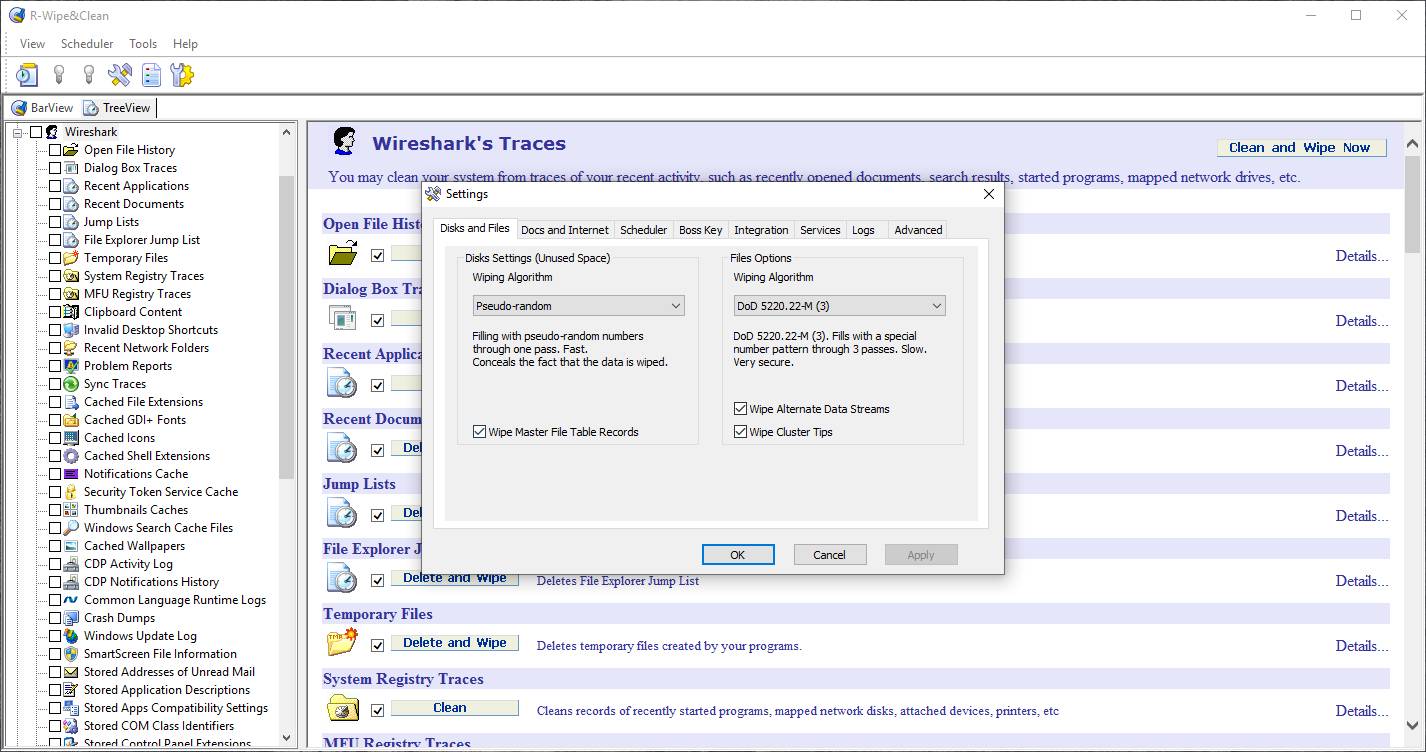Image resolution: width=1426 pixels, height=752 pixels.
Task: Toggle Wipe Alternate Data Streams checkbox
Action: tap(740, 409)
